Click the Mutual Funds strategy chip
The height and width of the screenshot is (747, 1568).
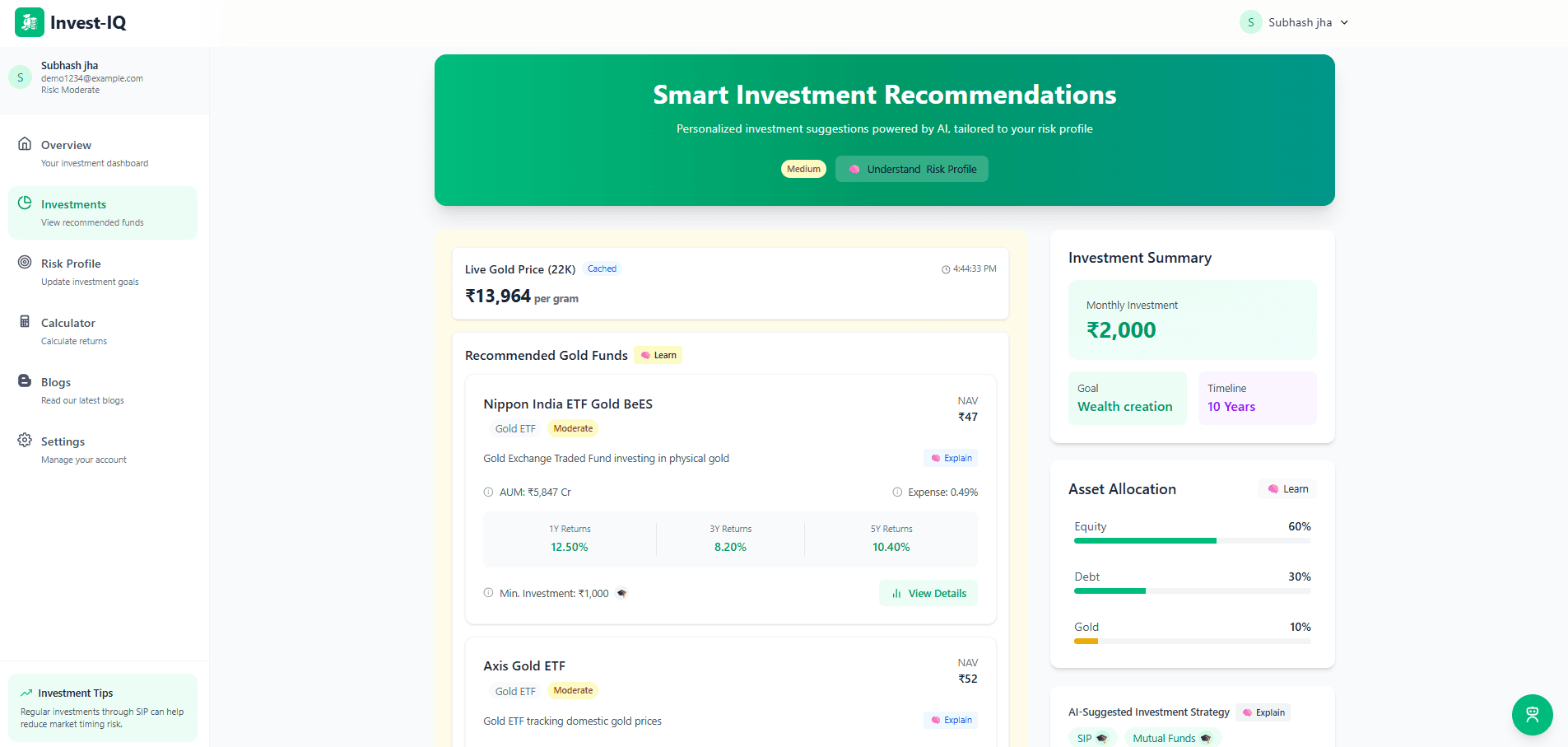pos(1172,738)
